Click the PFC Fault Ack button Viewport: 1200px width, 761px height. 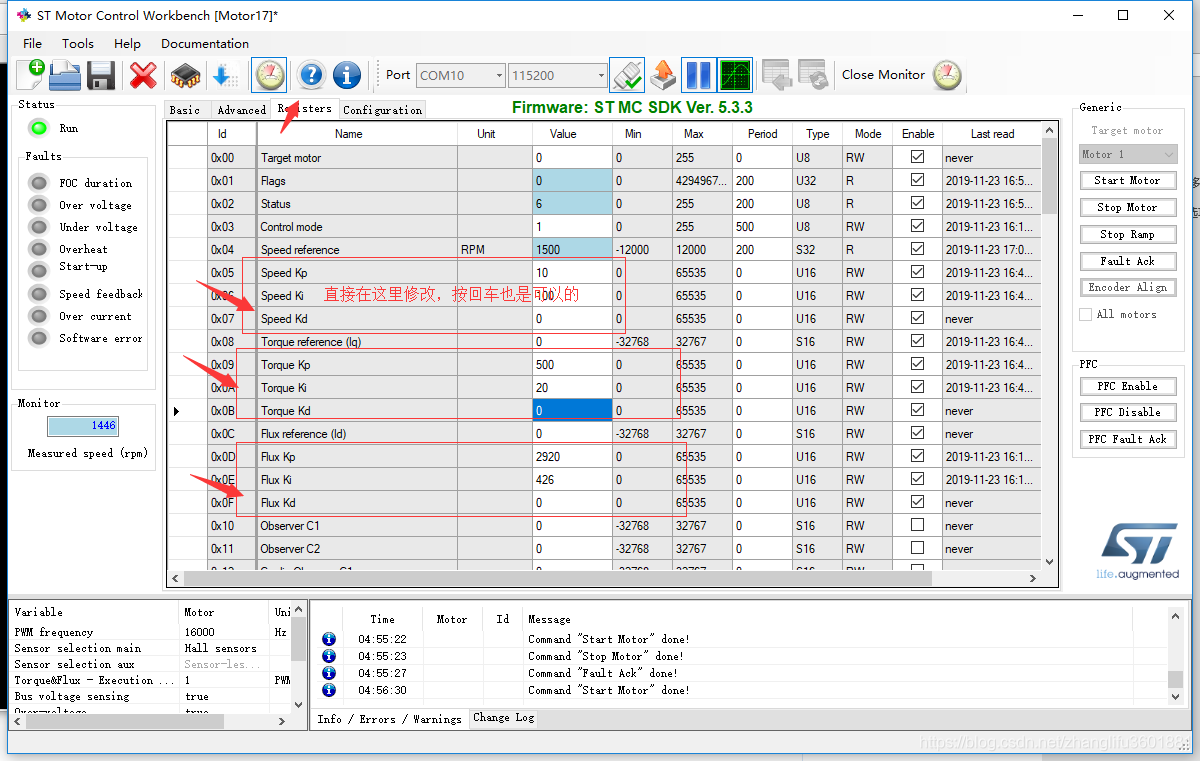(1127, 439)
